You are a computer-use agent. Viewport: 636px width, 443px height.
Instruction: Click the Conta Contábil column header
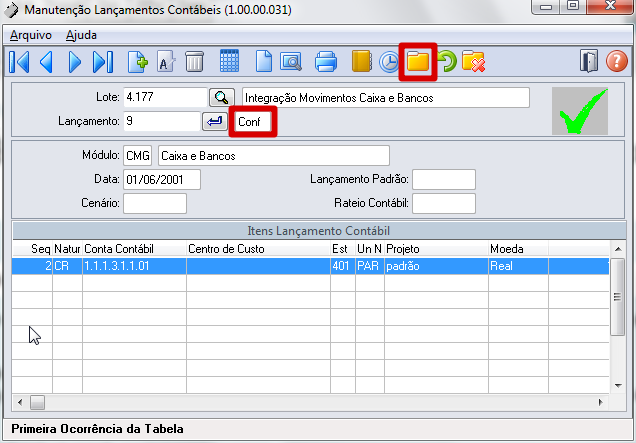coord(134,249)
